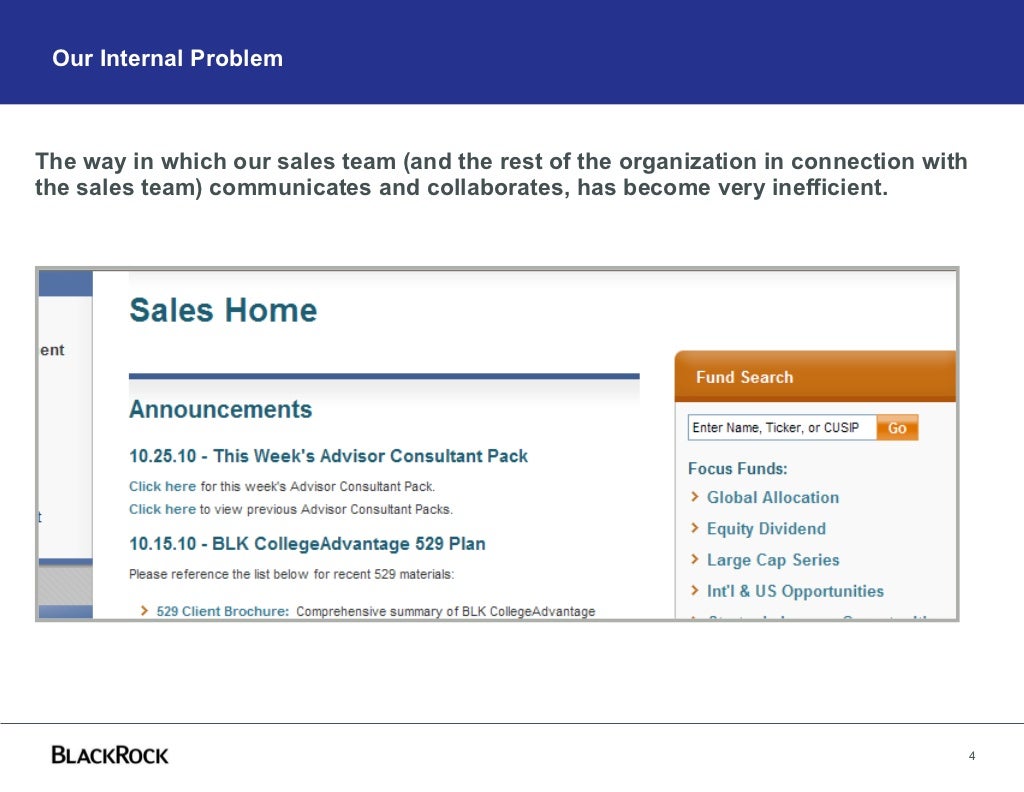Click first 'Click here' for this week's pack
Screen dimensions: 1024x792
coord(162,487)
